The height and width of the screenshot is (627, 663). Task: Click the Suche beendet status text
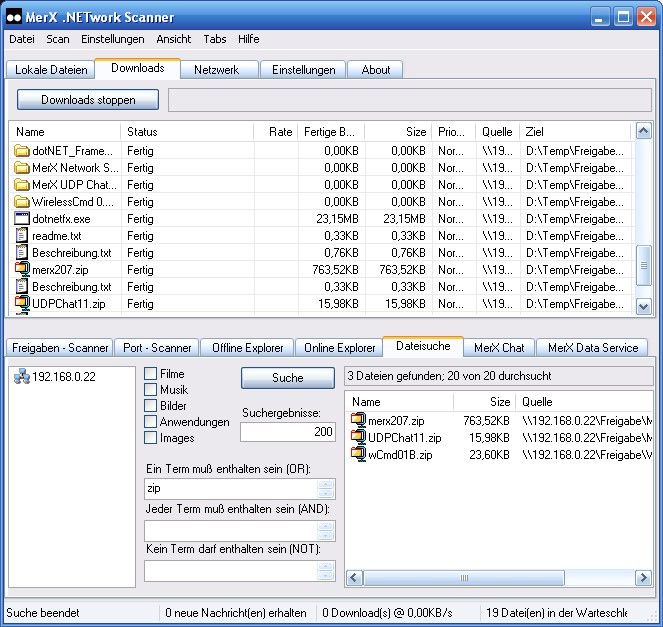tap(43, 613)
